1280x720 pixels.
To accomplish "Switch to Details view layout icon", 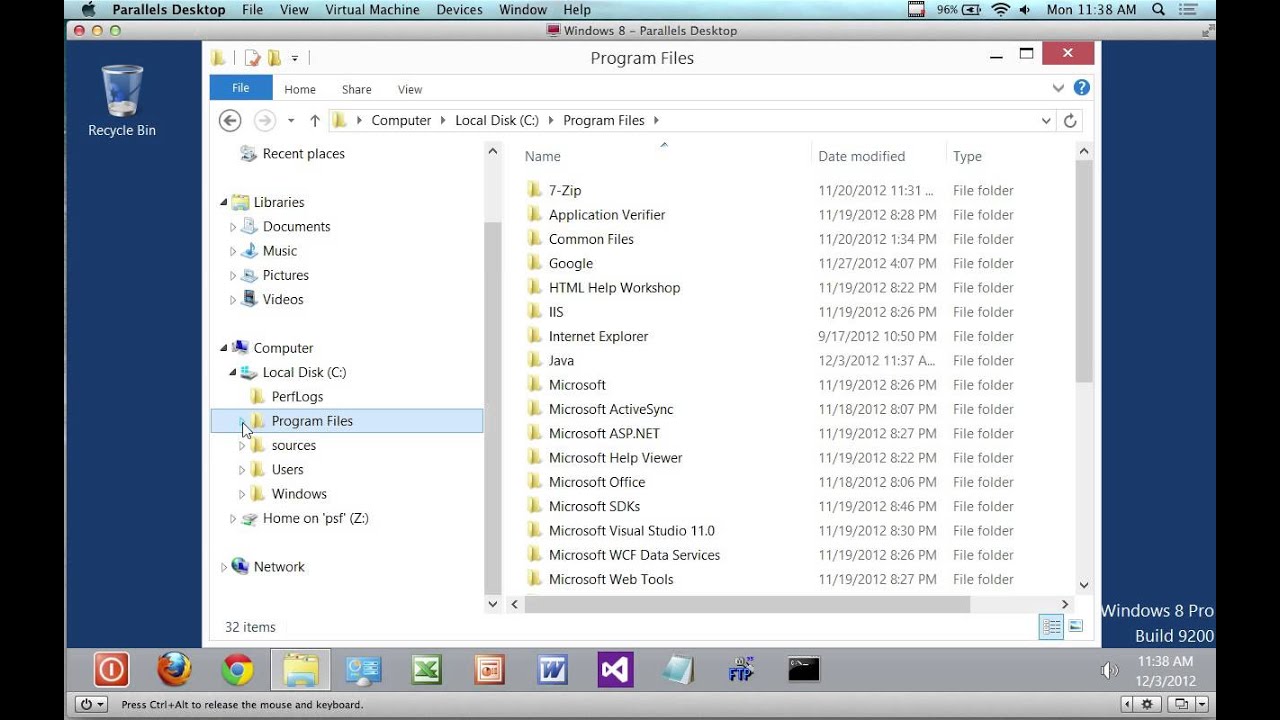I will click(x=1051, y=627).
